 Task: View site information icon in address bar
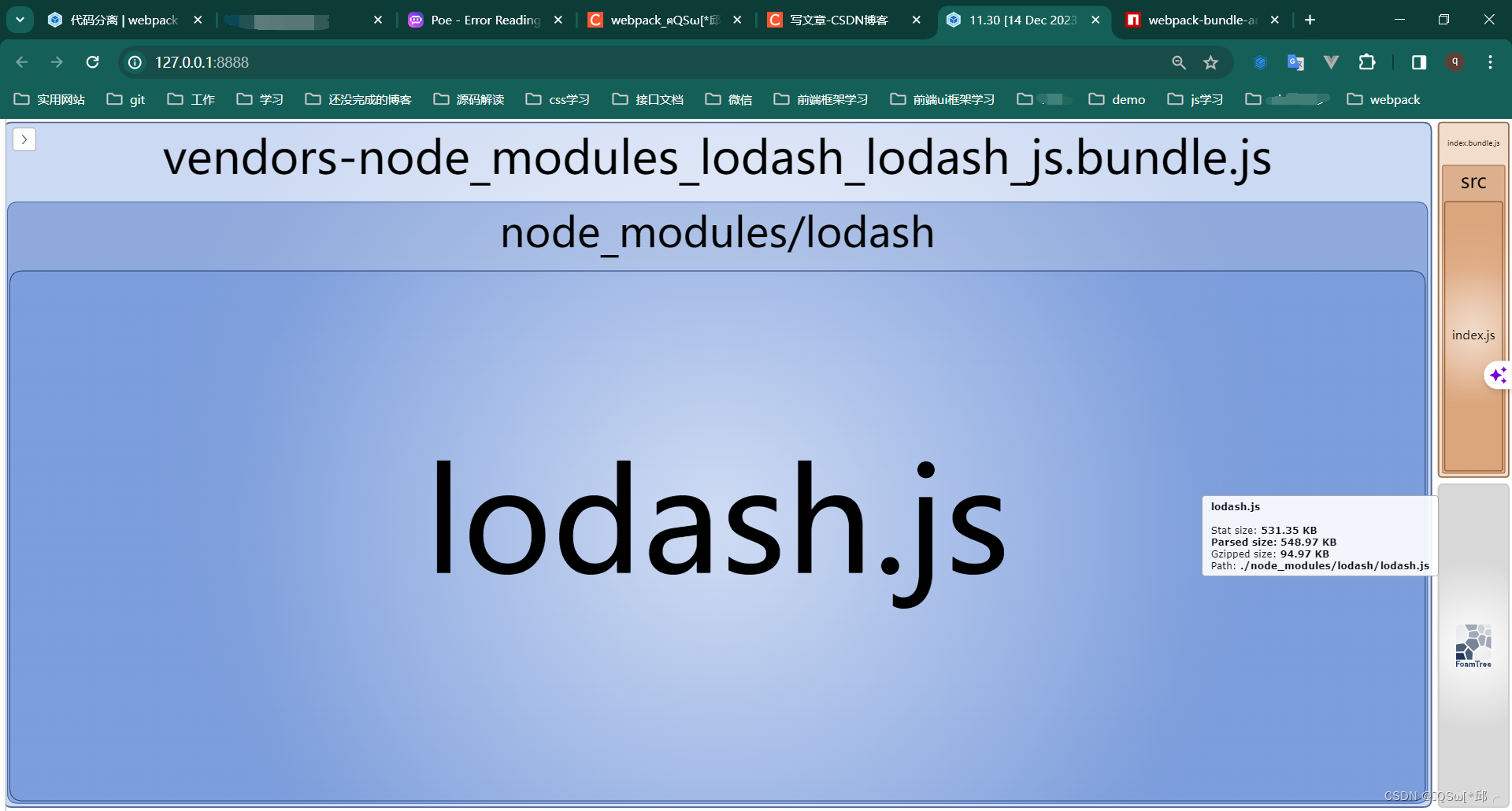click(x=135, y=62)
